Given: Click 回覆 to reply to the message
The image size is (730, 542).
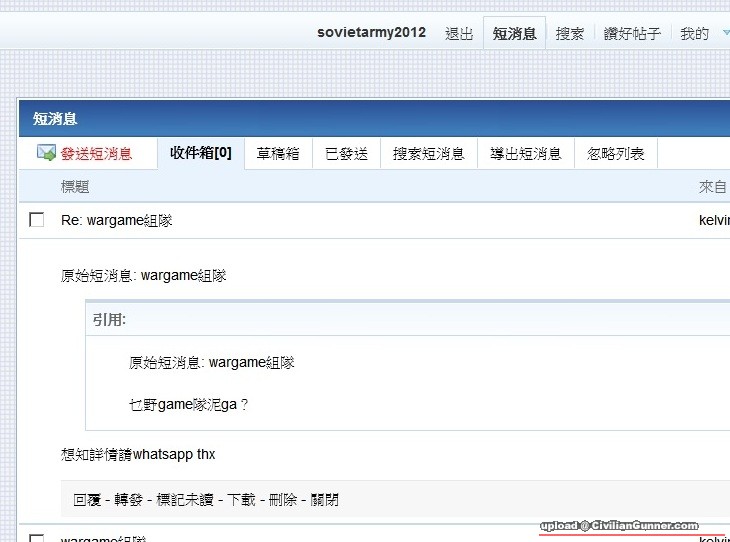Looking at the screenshot, I should click(86, 499).
